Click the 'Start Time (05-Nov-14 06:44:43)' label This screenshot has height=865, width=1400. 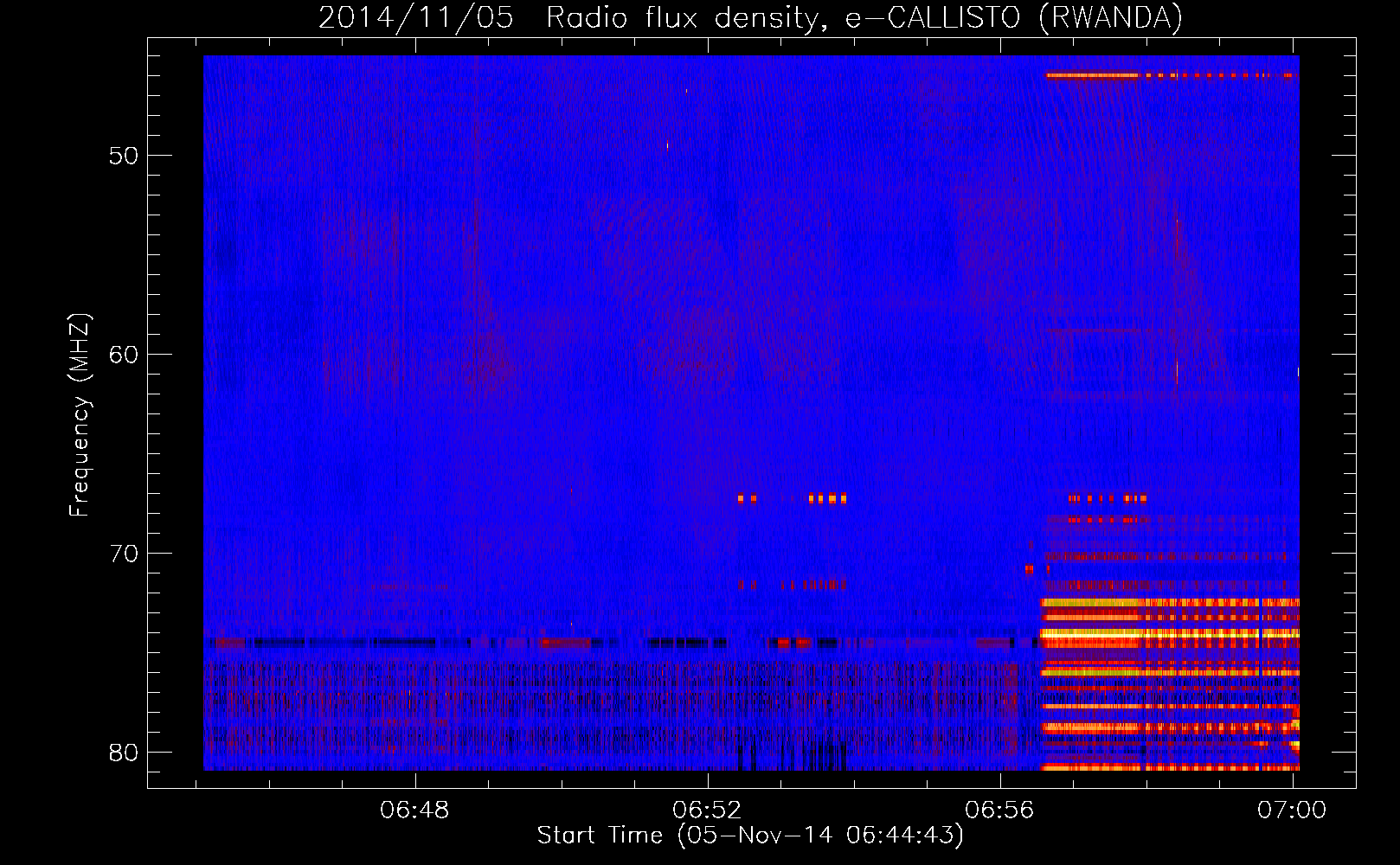click(750, 836)
